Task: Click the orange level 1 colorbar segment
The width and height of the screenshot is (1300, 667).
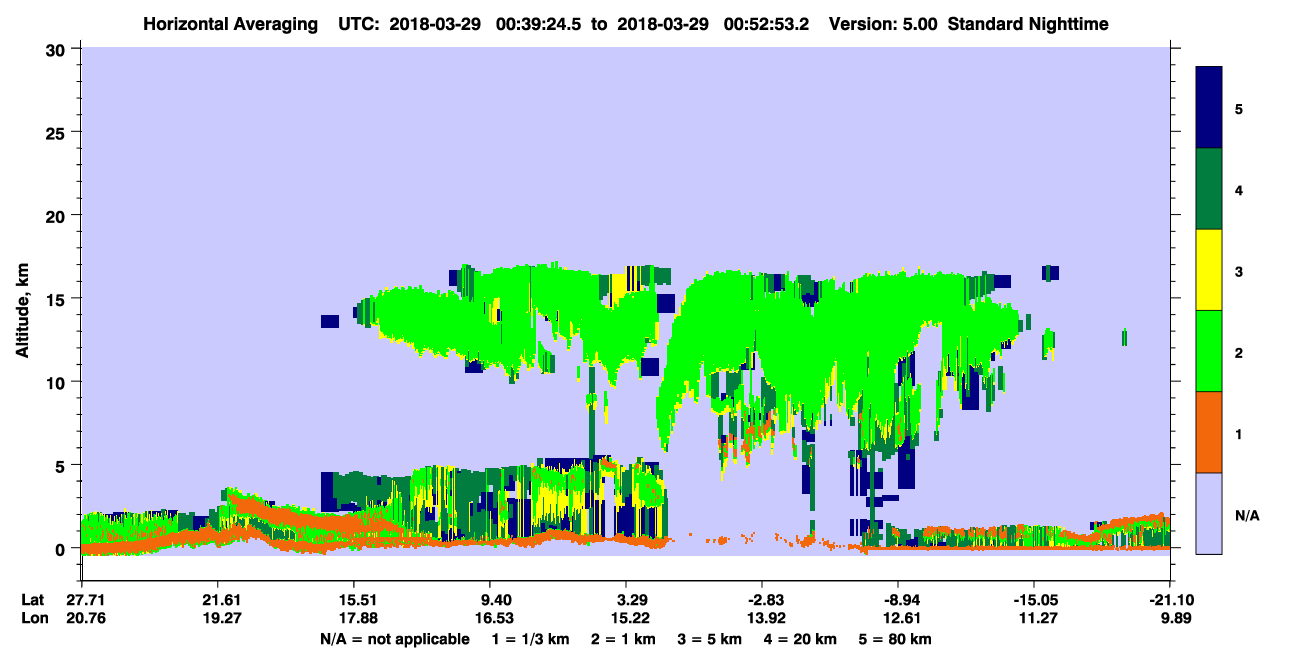Action: coord(1209,432)
